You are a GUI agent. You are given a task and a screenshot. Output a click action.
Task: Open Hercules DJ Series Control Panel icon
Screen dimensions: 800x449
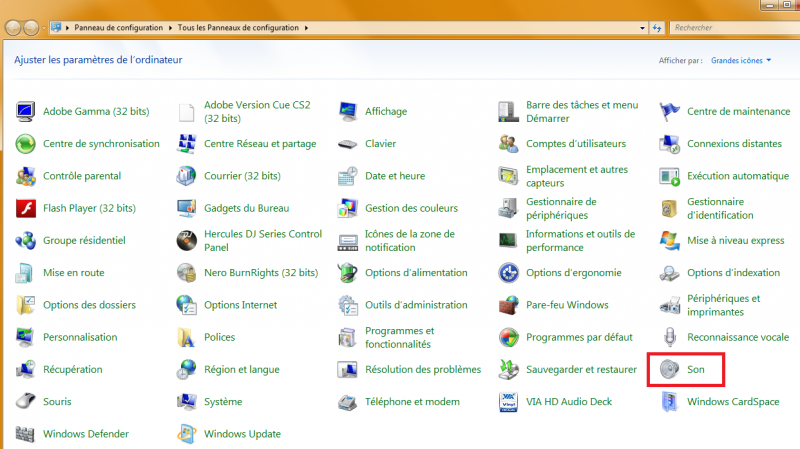point(187,240)
